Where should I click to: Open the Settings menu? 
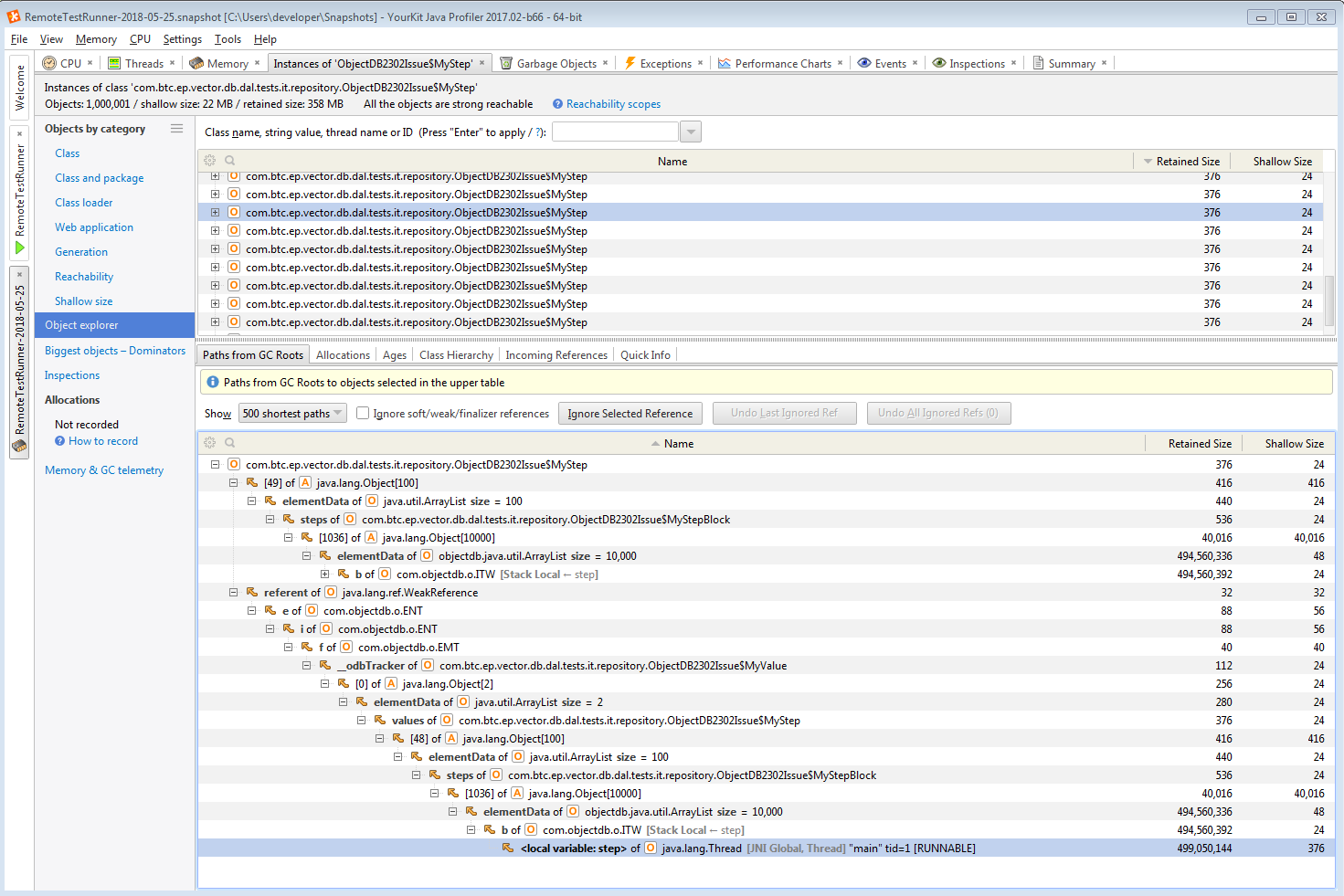pos(182,39)
